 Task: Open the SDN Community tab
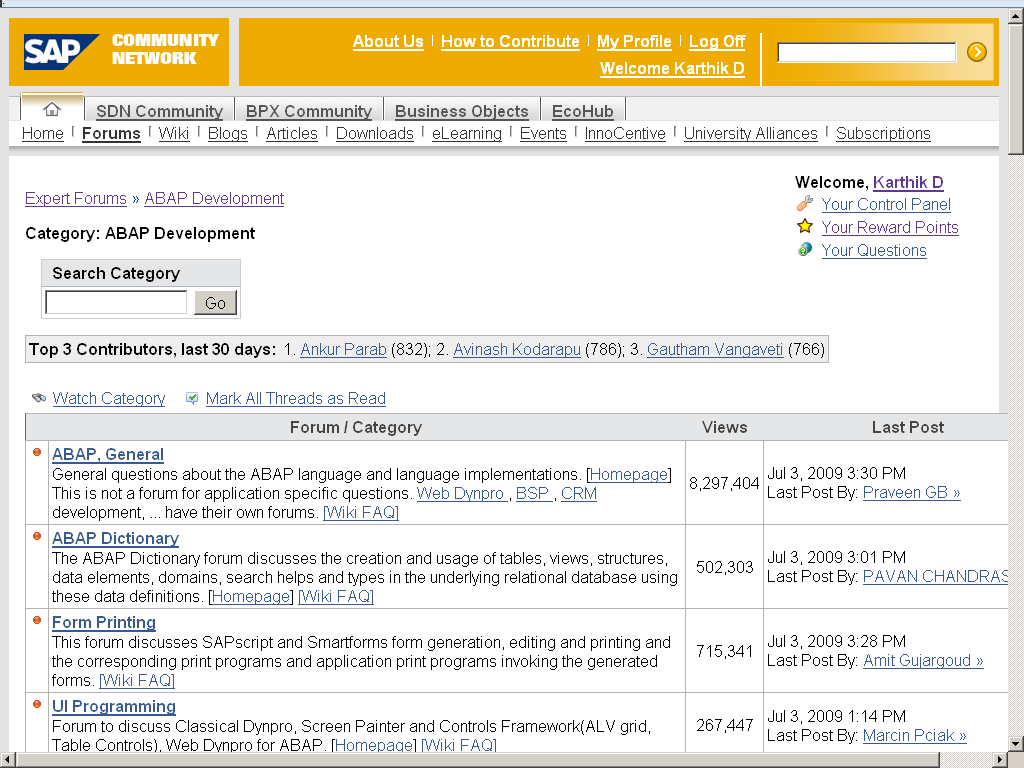[159, 111]
